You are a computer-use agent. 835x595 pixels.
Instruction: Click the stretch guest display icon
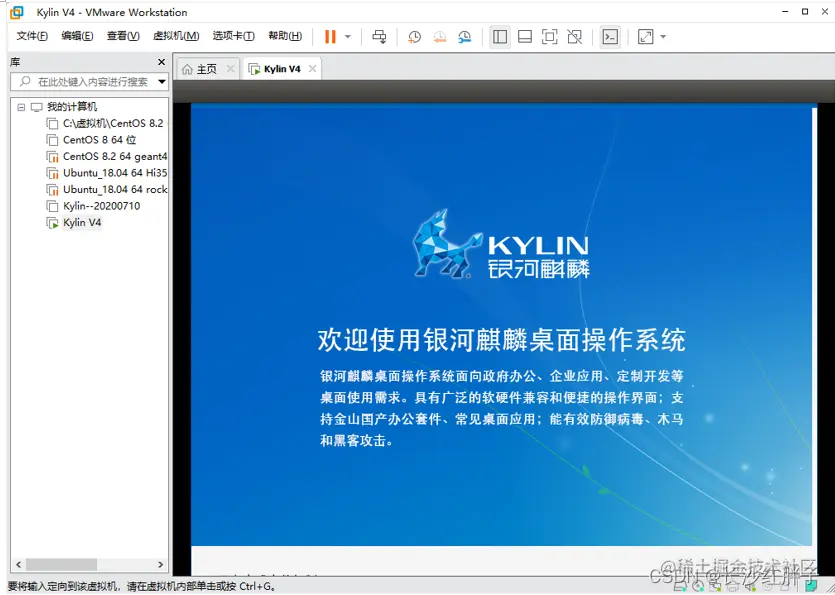(x=645, y=36)
